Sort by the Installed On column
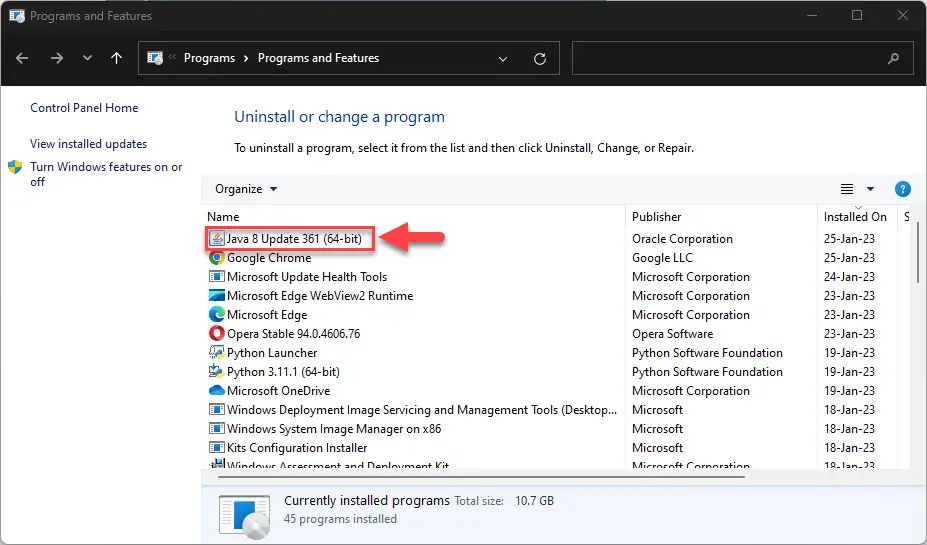This screenshot has width=927, height=545. [855, 217]
